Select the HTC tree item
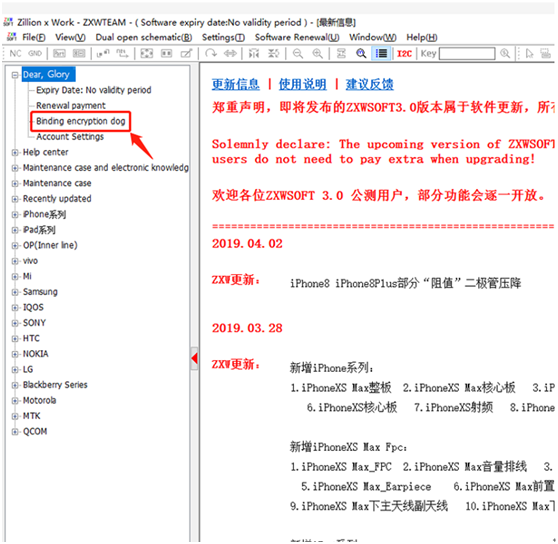The width and height of the screenshot is (558, 544). click(x=31, y=338)
